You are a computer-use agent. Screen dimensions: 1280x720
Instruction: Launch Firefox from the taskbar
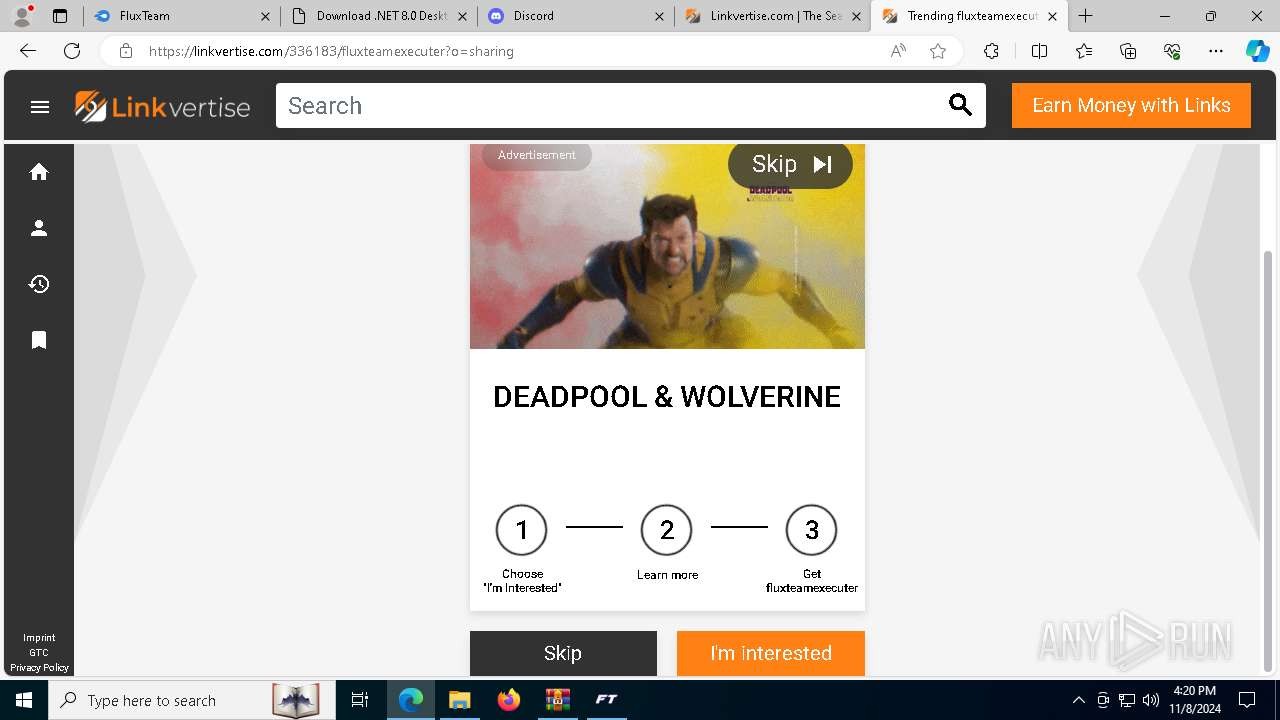[508, 700]
